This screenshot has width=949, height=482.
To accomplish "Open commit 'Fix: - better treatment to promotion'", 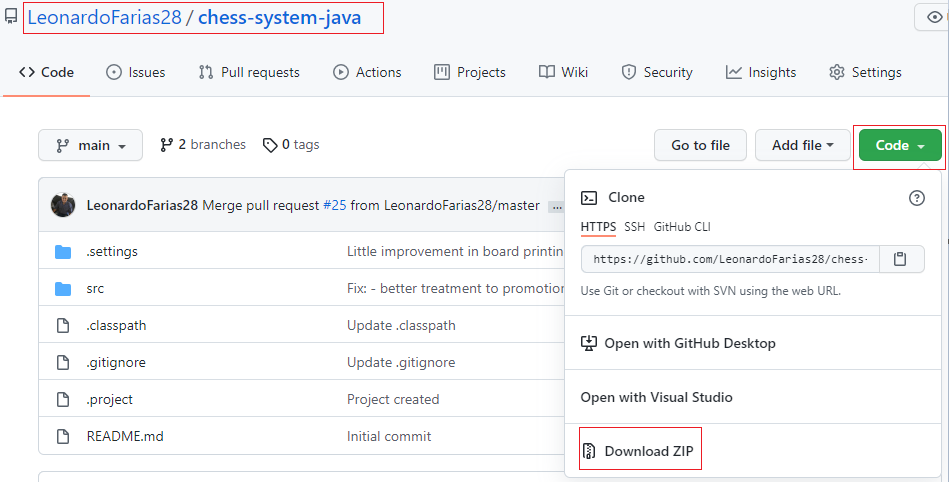I will [455, 288].
